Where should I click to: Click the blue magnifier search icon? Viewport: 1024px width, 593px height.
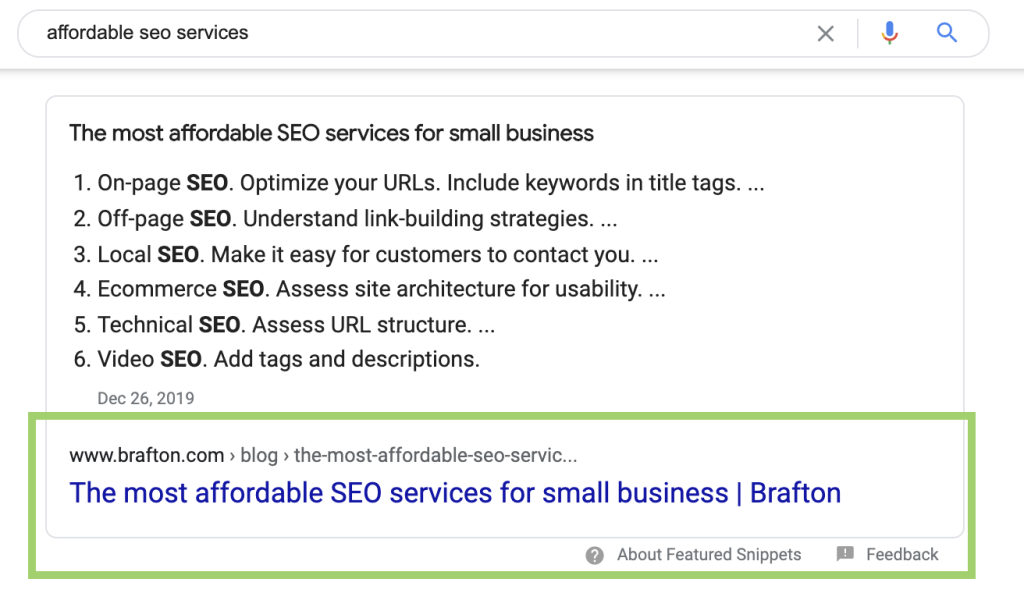tap(947, 33)
